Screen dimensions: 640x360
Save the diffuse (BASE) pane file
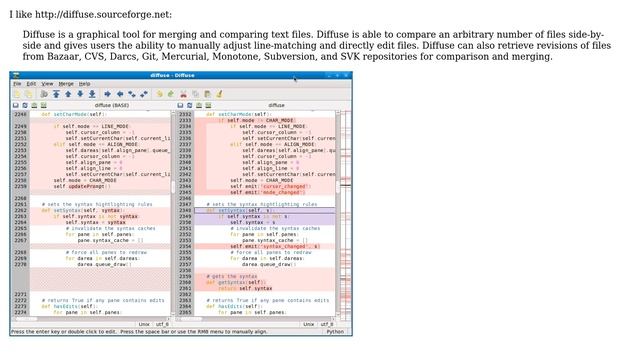coord(34,105)
